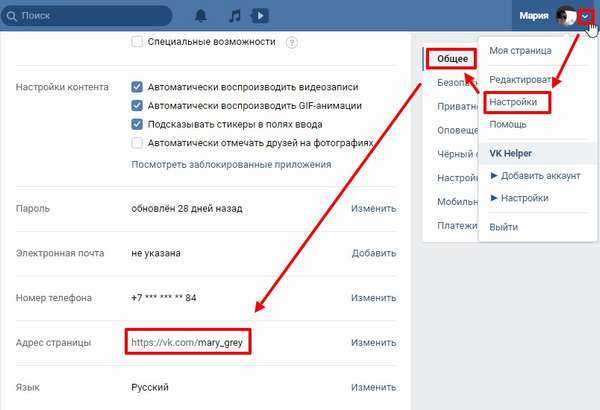Screen dimensions: 600x410
Task: Click the Мария user name in the header
Action: (x=534, y=16)
